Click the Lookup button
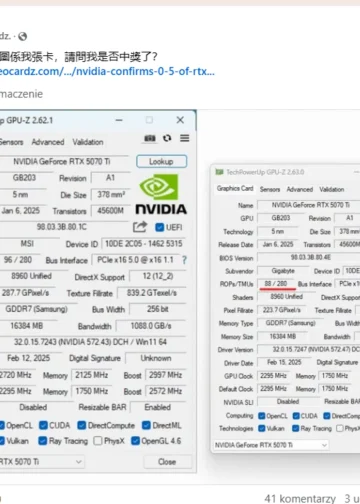The height and width of the screenshot is (504, 360). (161, 161)
